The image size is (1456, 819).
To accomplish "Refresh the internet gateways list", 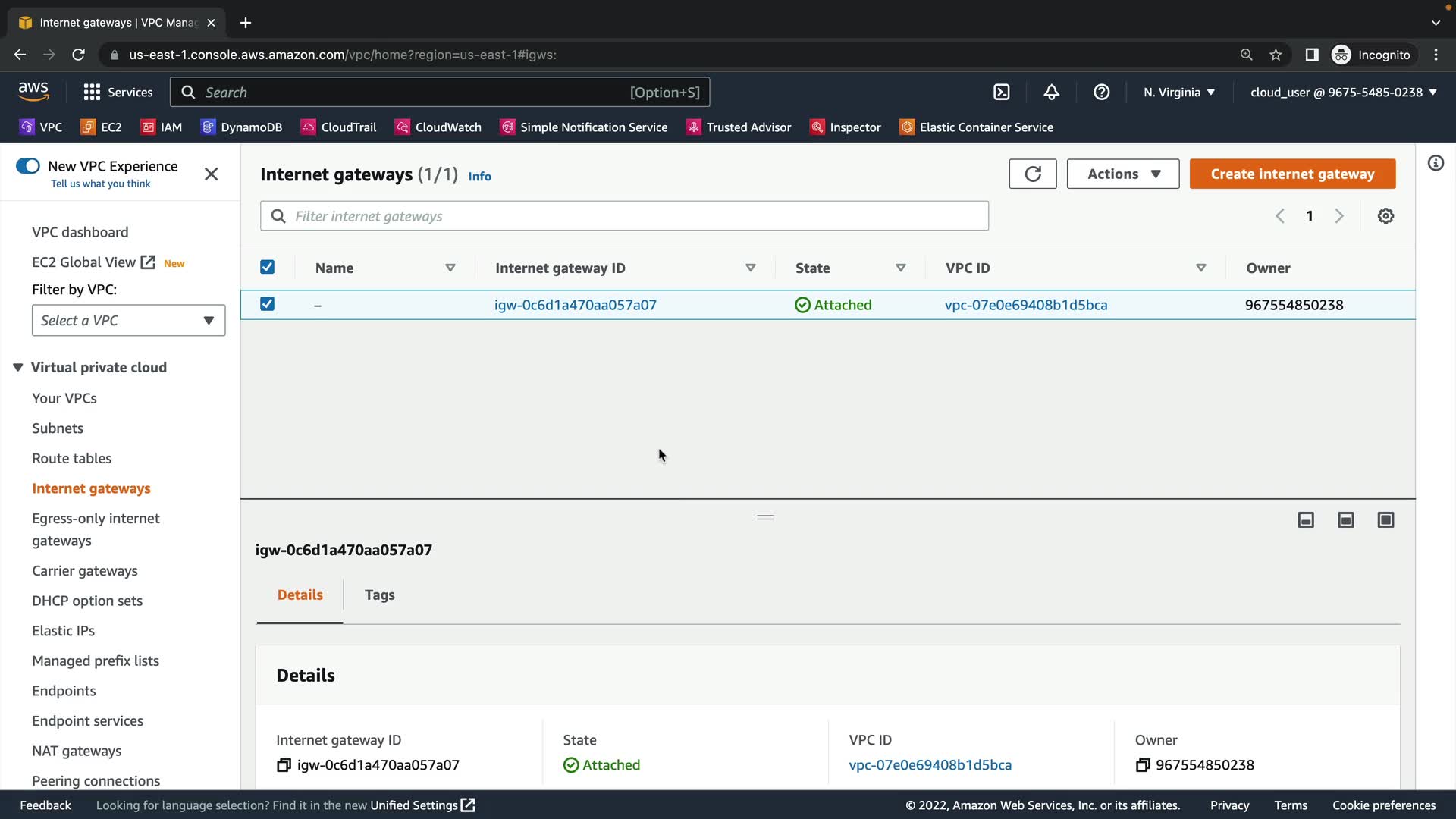I will pos(1032,174).
